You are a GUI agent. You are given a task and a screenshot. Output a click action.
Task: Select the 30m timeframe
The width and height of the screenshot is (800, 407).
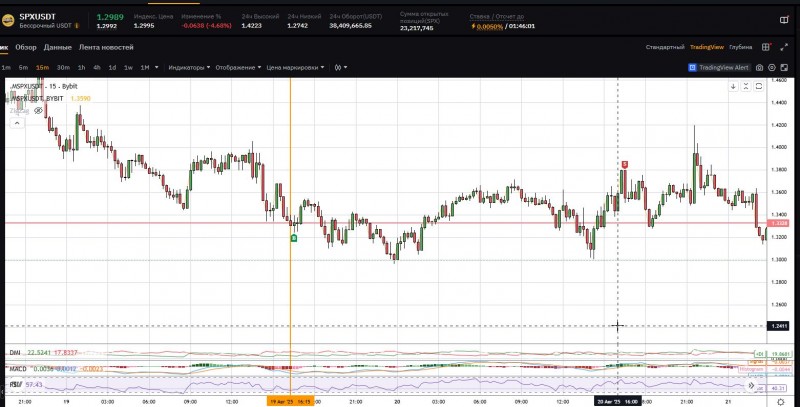click(63, 67)
